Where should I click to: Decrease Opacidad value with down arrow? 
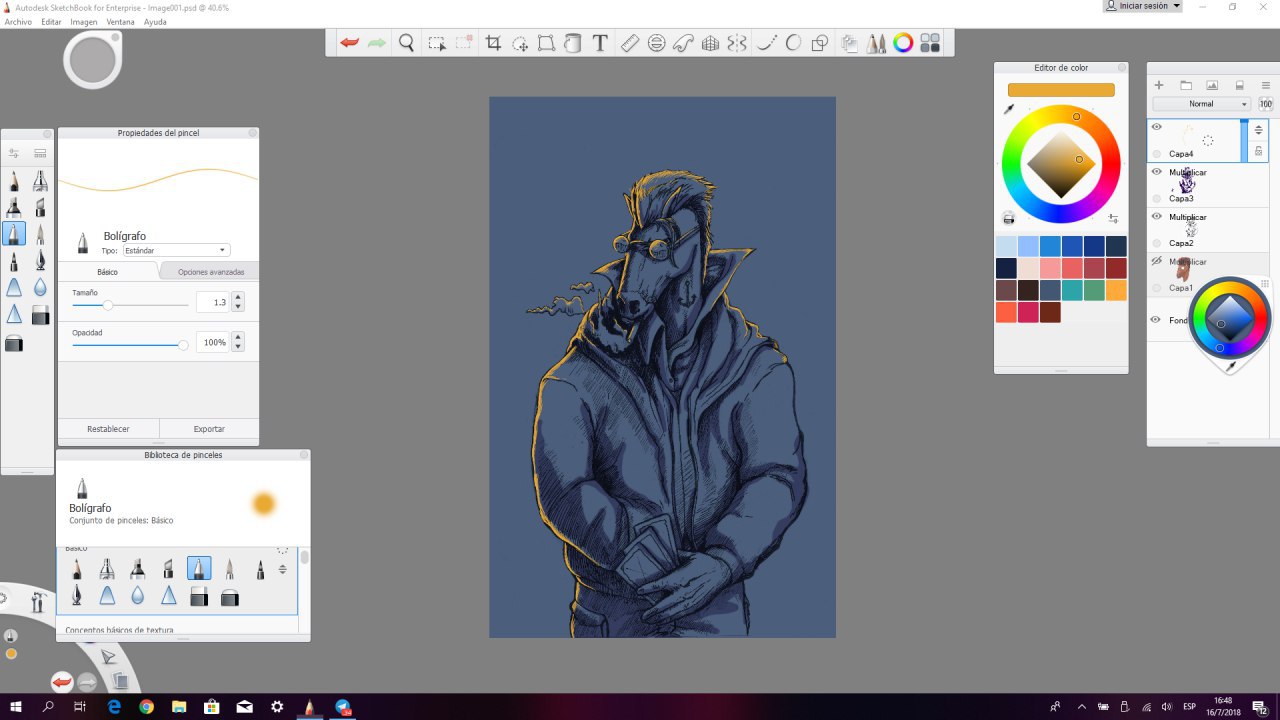point(238,347)
